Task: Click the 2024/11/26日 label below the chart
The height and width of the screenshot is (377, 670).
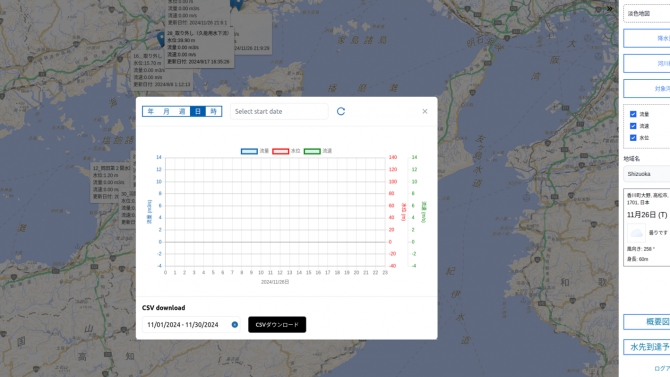Action: click(x=275, y=282)
